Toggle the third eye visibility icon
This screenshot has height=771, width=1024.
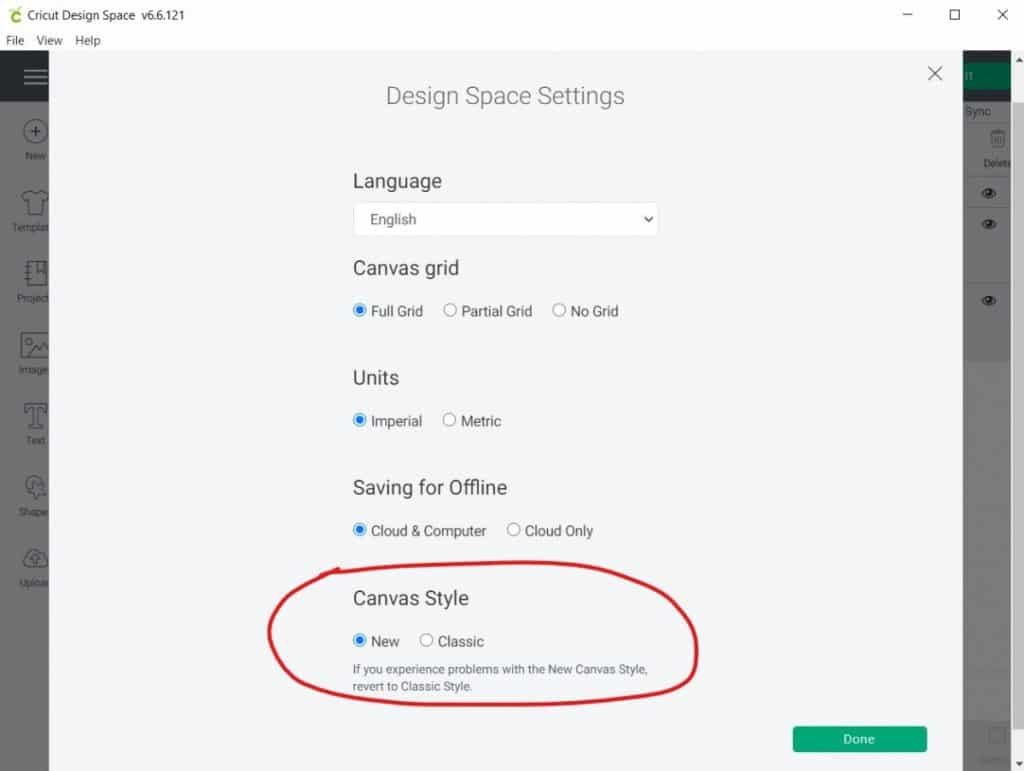(x=989, y=301)
